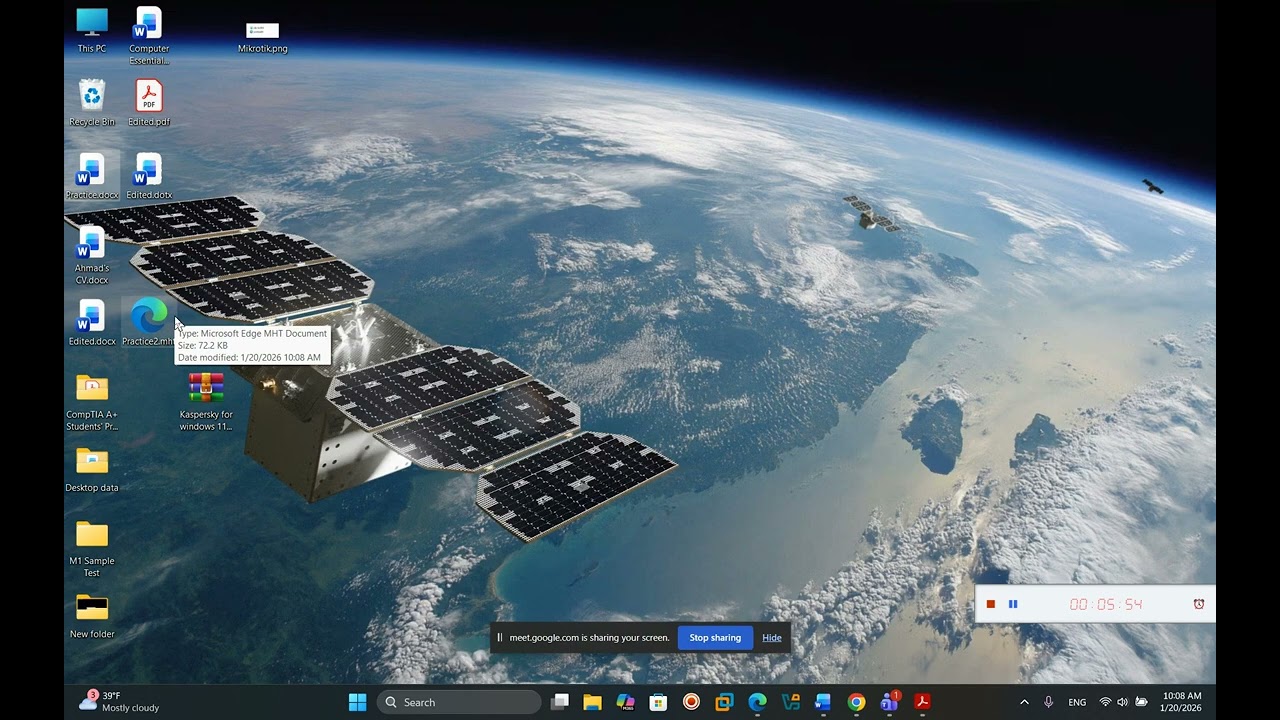Open the red screen recorder taskbar icon
Screen dimensions: 1280x720
(x=691, y=702)
